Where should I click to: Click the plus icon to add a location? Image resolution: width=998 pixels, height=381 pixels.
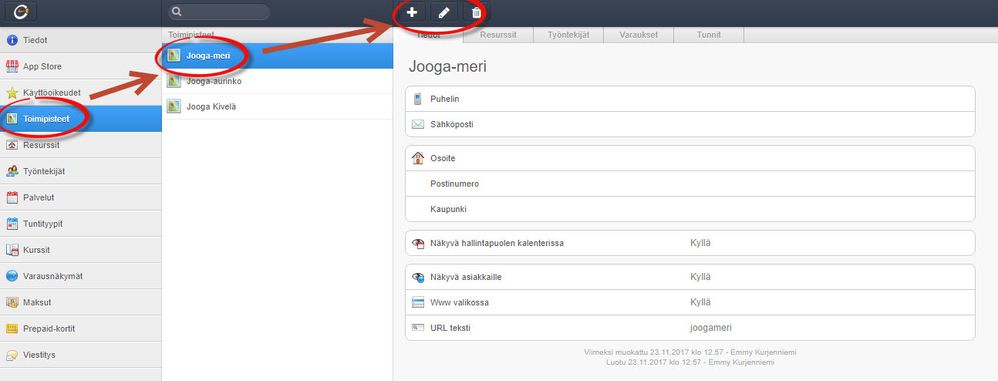[412, 13]
